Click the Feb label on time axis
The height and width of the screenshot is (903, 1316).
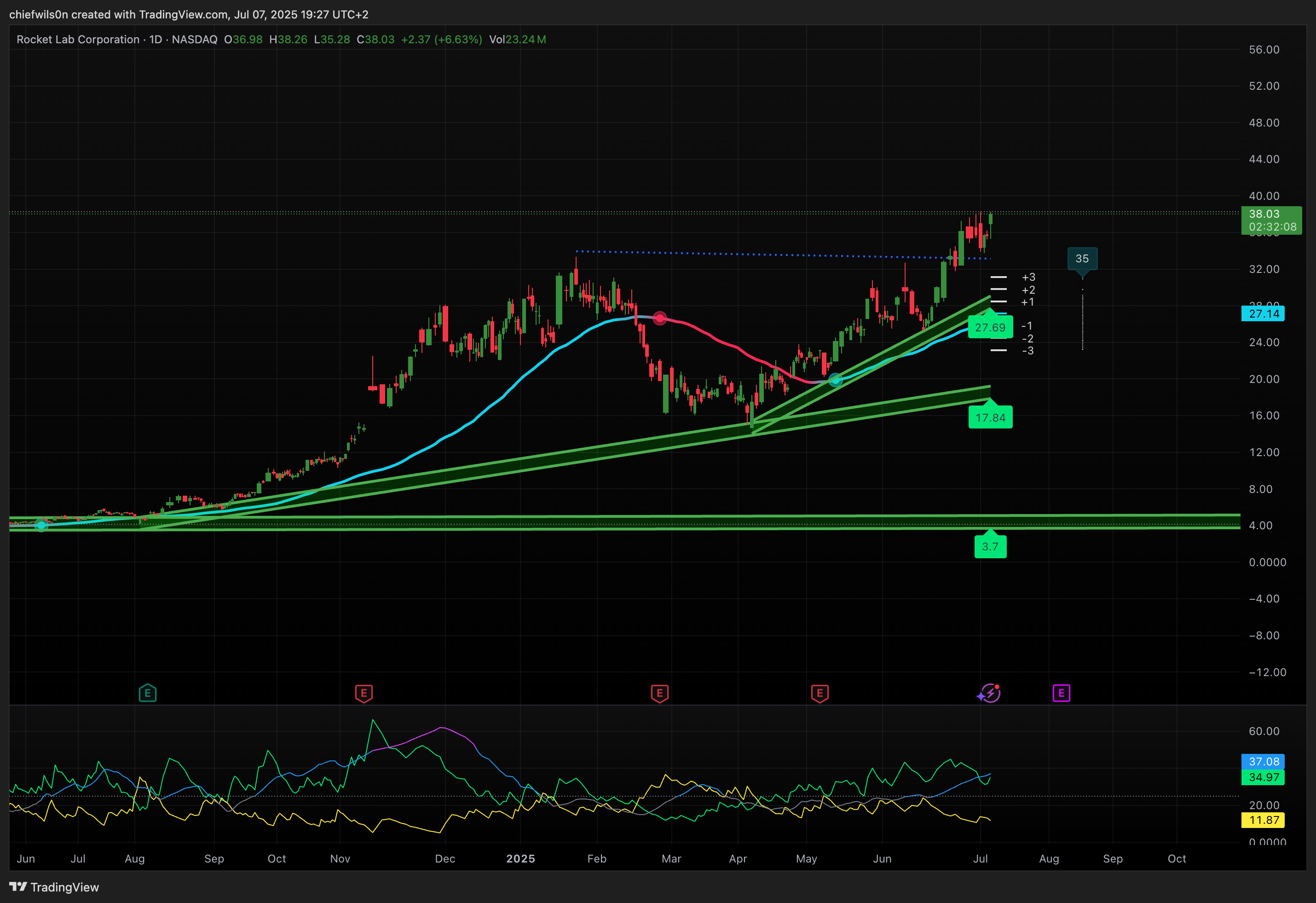click(x=597, y=859)
